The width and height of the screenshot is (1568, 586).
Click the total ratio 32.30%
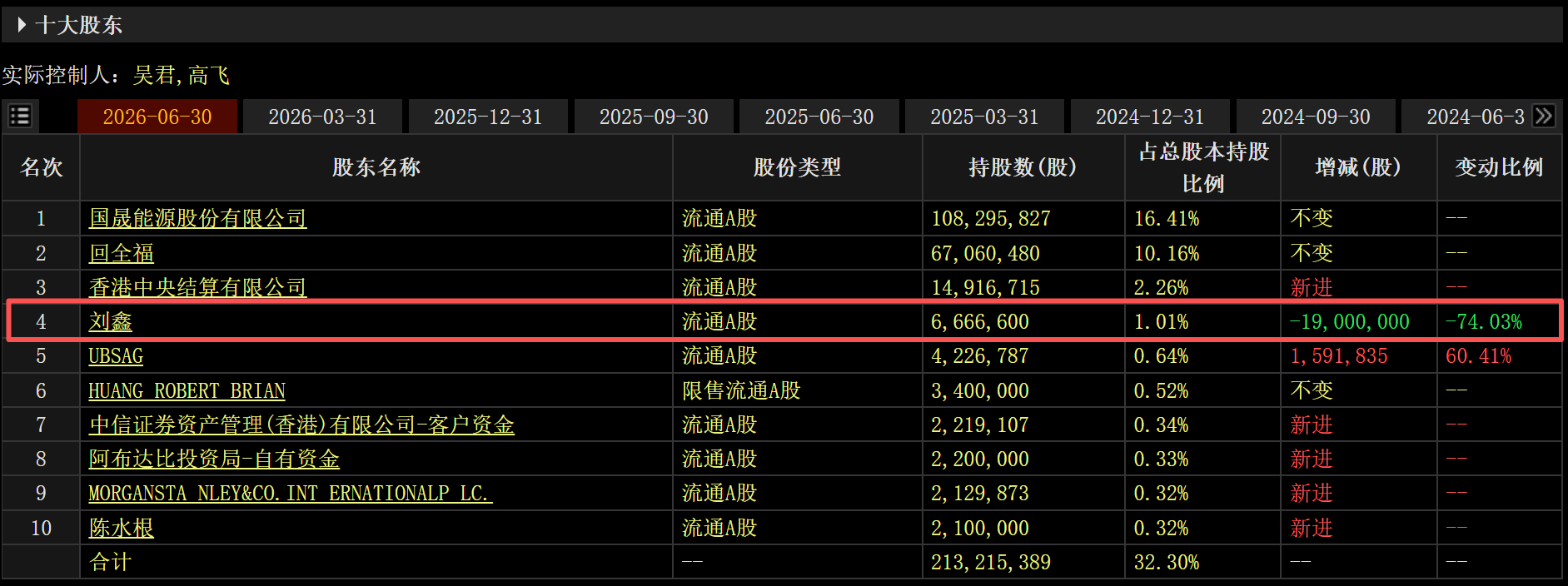pyautogui.click(x=1167, y=562)
